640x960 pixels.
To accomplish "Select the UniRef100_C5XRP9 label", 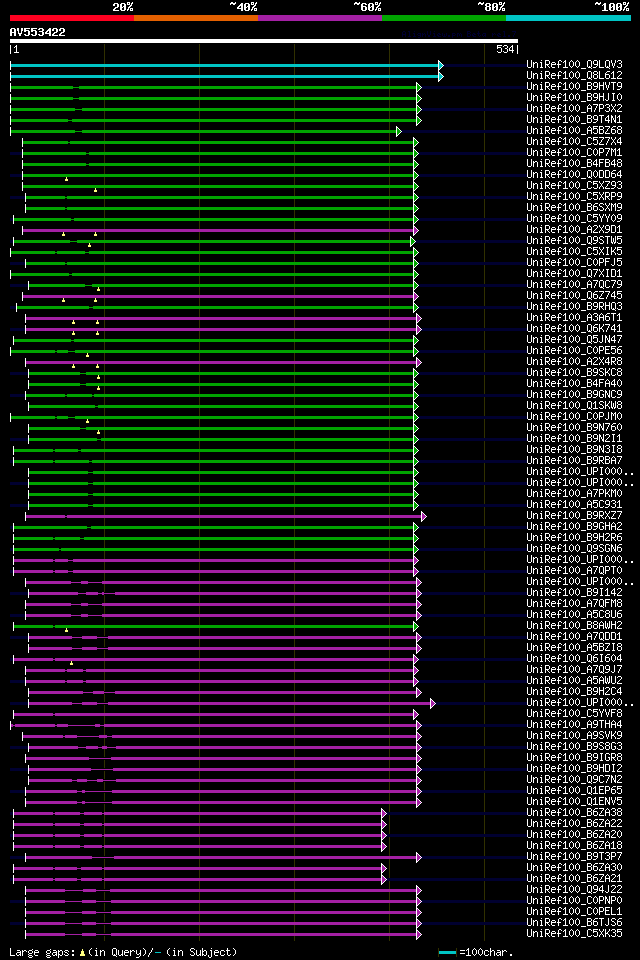I will (x=574, y=197).
